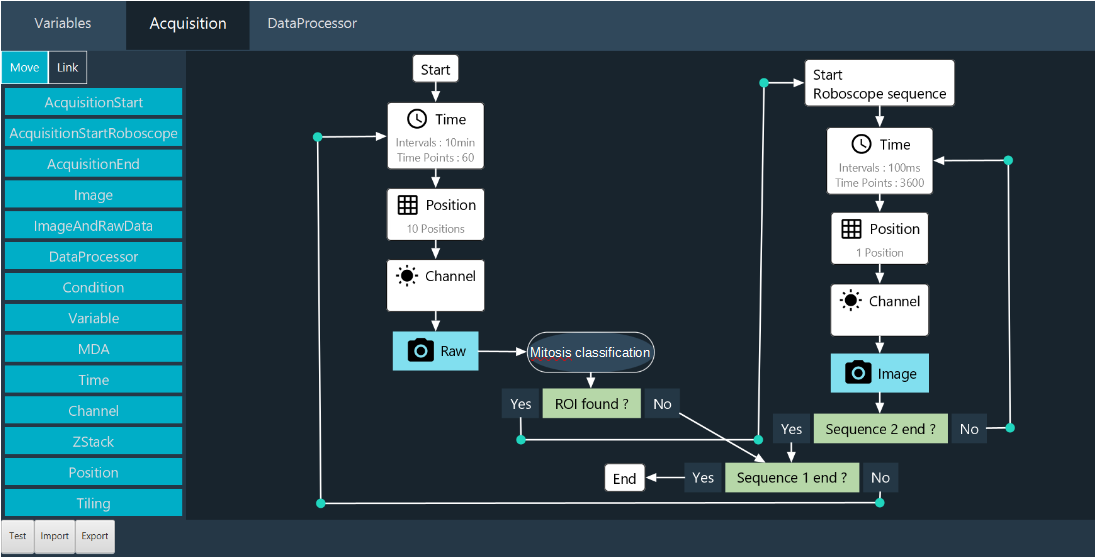This screenshot has width=1095, height=557.
Task: Select AcquisitionStart block in palette
Action: (94, 102)
